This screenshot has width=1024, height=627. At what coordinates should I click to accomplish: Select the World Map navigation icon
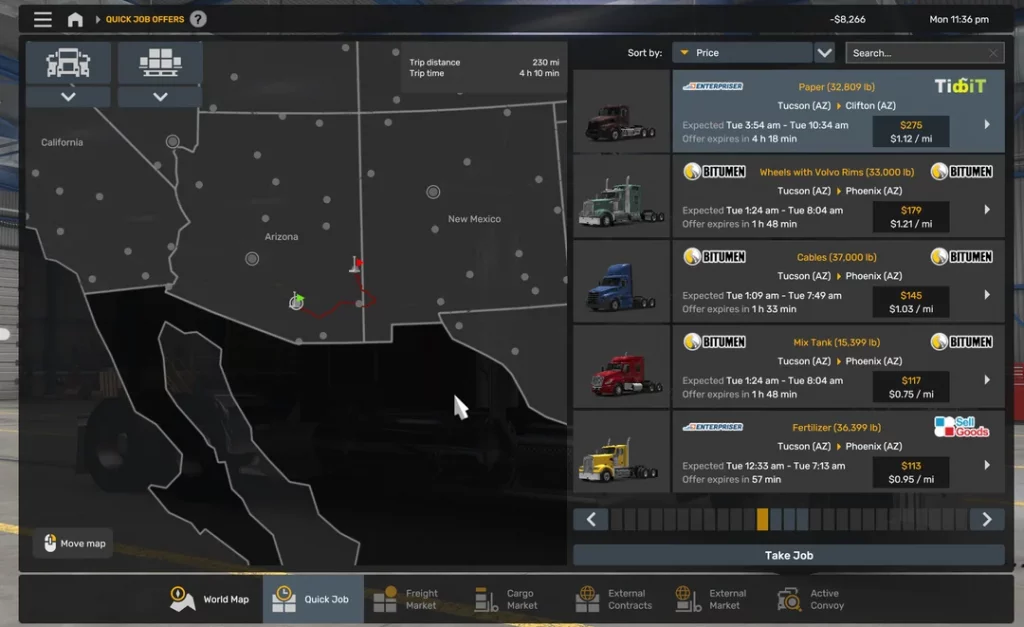(x=180, y=599)
